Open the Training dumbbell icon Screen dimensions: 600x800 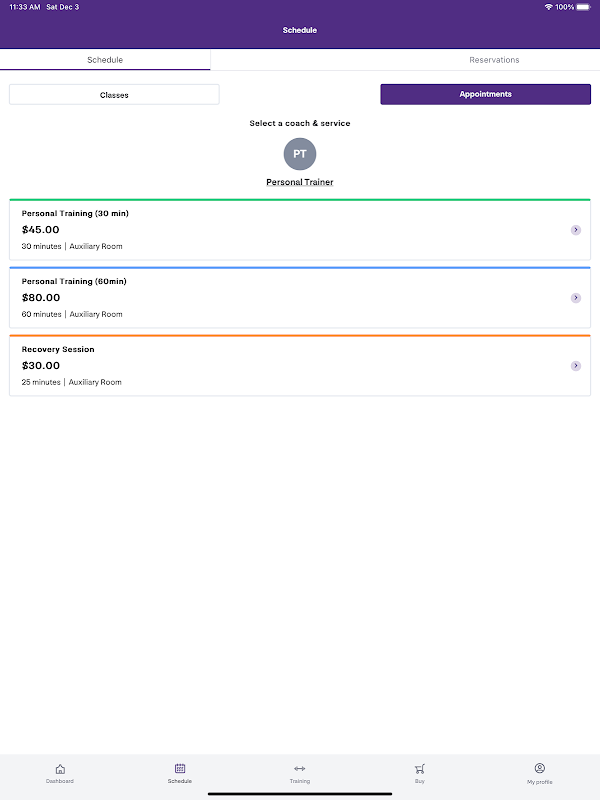pyautogui.click(x=300, y=769)
